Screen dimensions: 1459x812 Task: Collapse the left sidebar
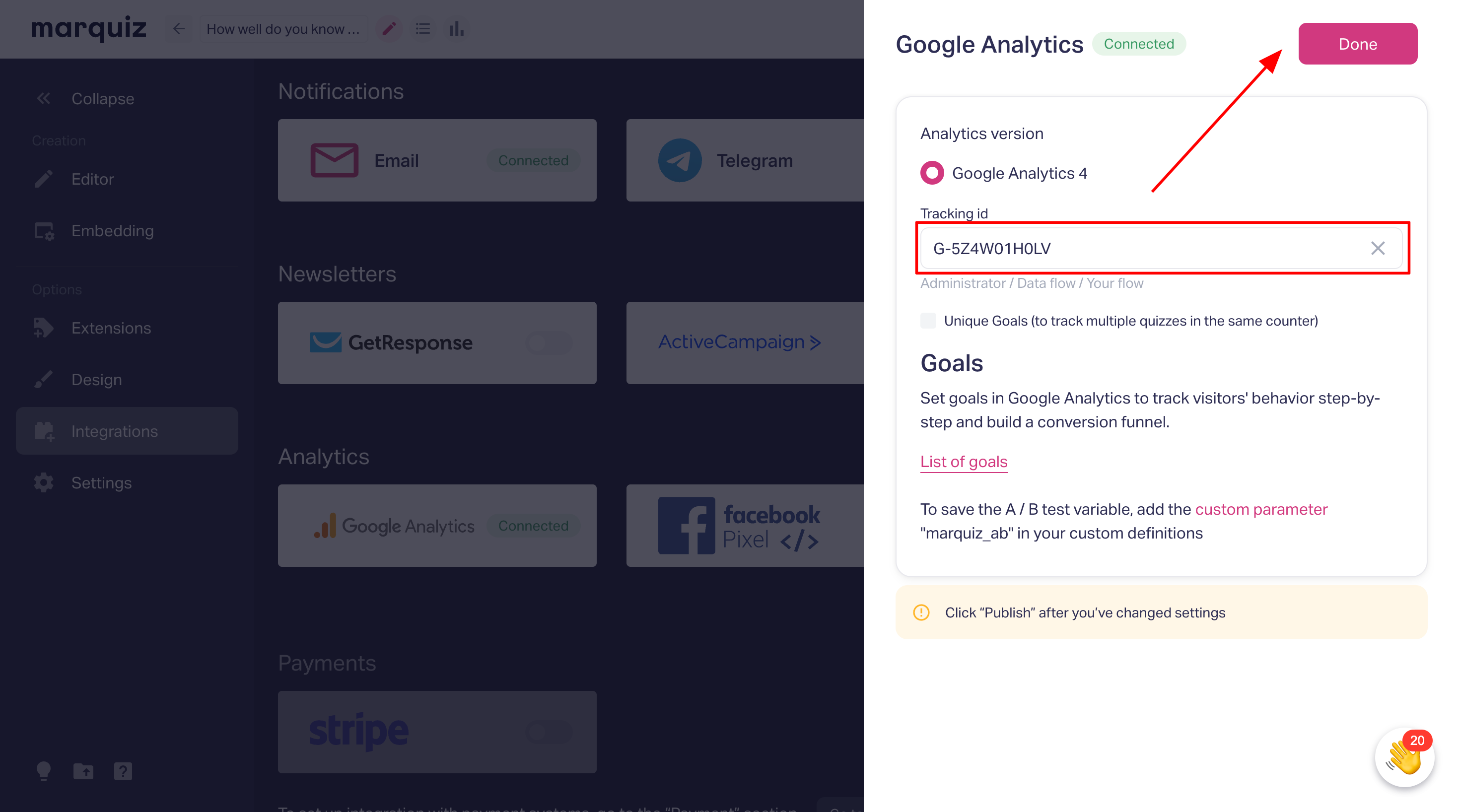84,99
